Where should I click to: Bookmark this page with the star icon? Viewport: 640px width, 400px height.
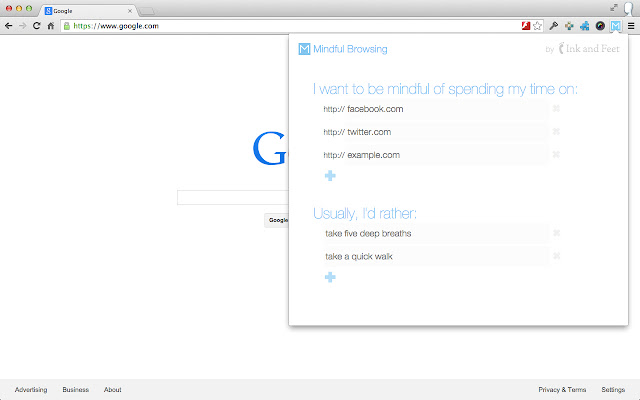(x=538, y=26)
